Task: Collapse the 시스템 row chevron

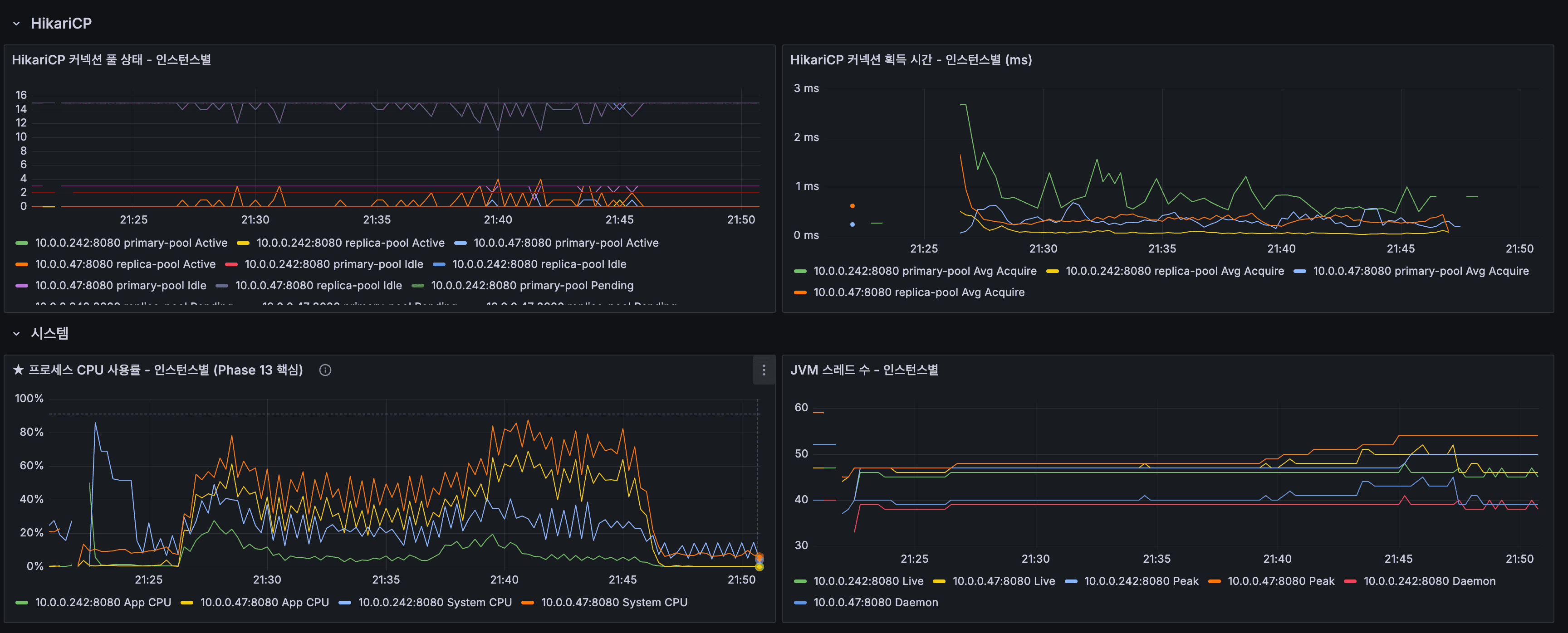Action: point(16,333)
